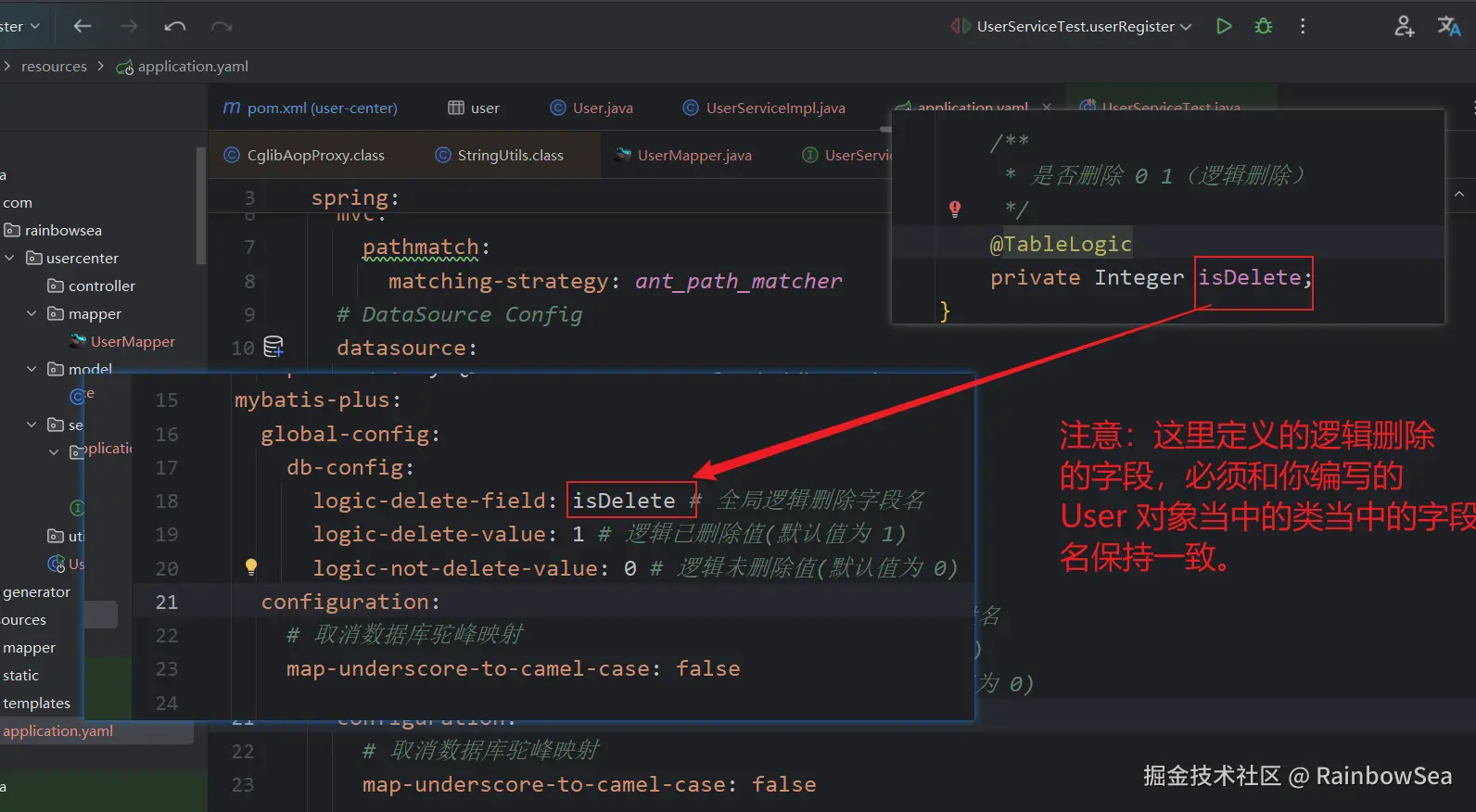Viewport: 1476px width, 812px height.
Task: Collapse the usercenter package node
Action: [x=10, y=258]
